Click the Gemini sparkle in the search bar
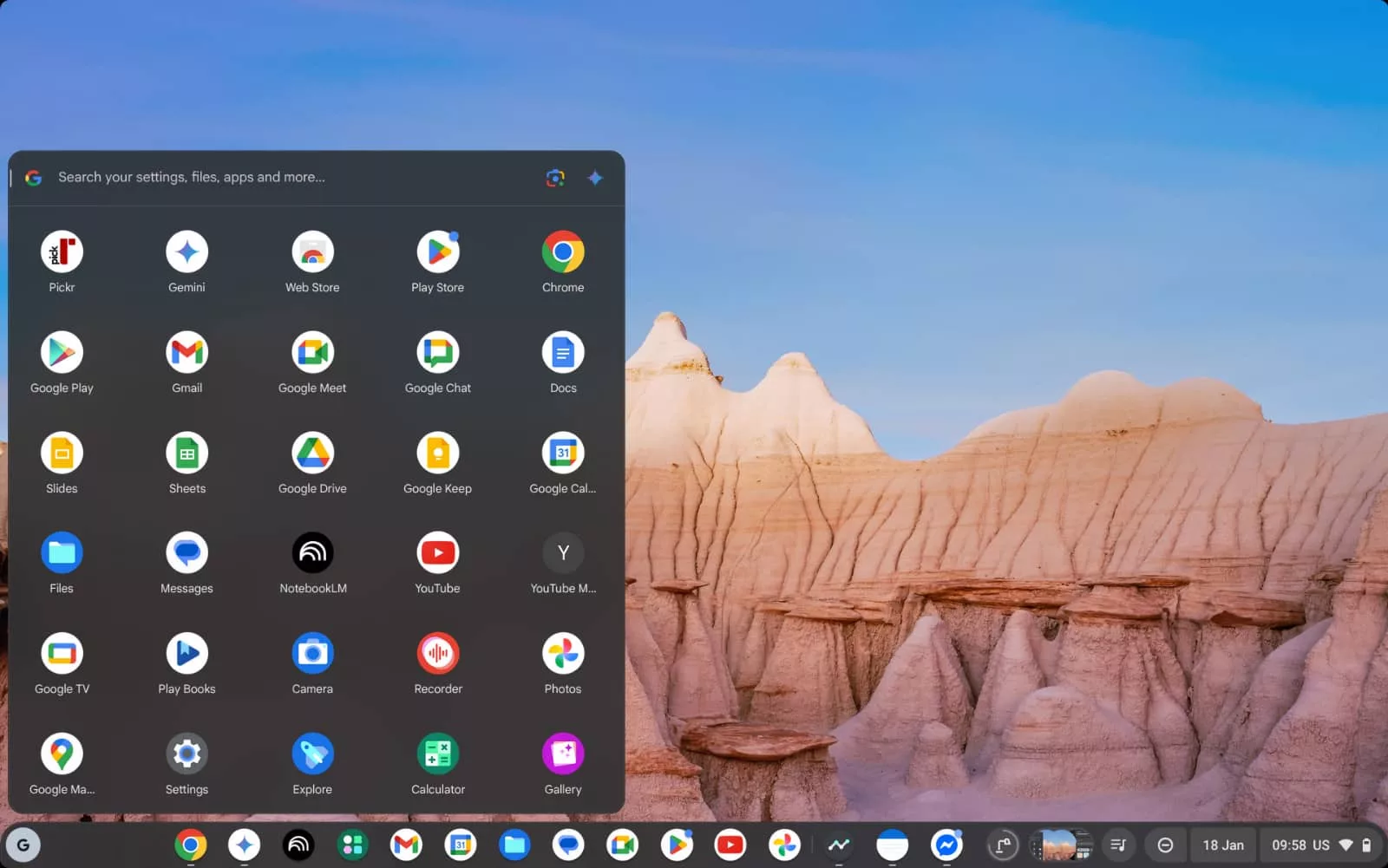 (x=595, y=178)
